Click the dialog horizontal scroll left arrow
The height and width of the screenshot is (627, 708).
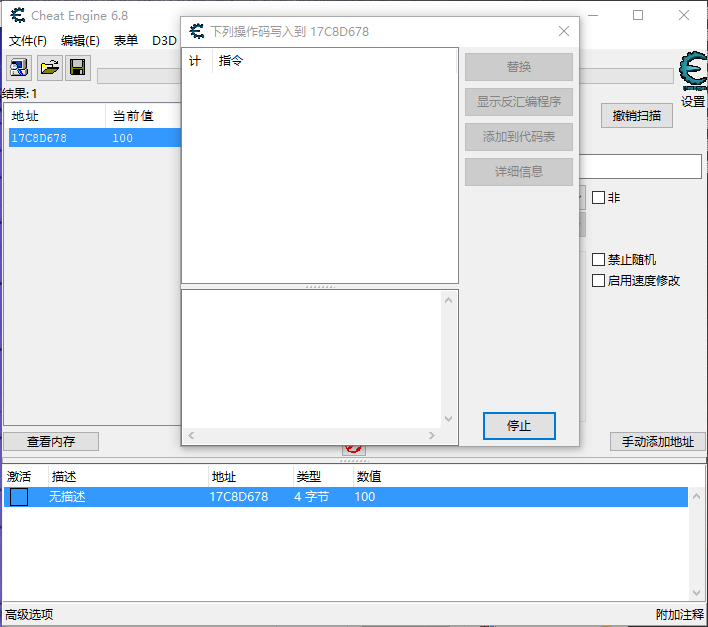191,436
